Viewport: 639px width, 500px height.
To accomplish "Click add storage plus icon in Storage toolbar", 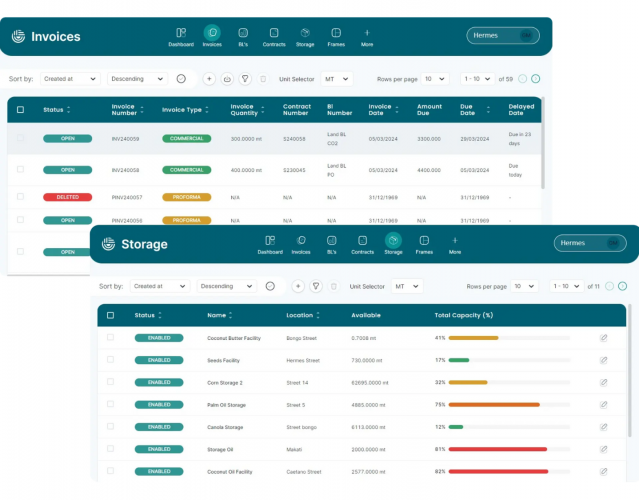I will 298,286.
